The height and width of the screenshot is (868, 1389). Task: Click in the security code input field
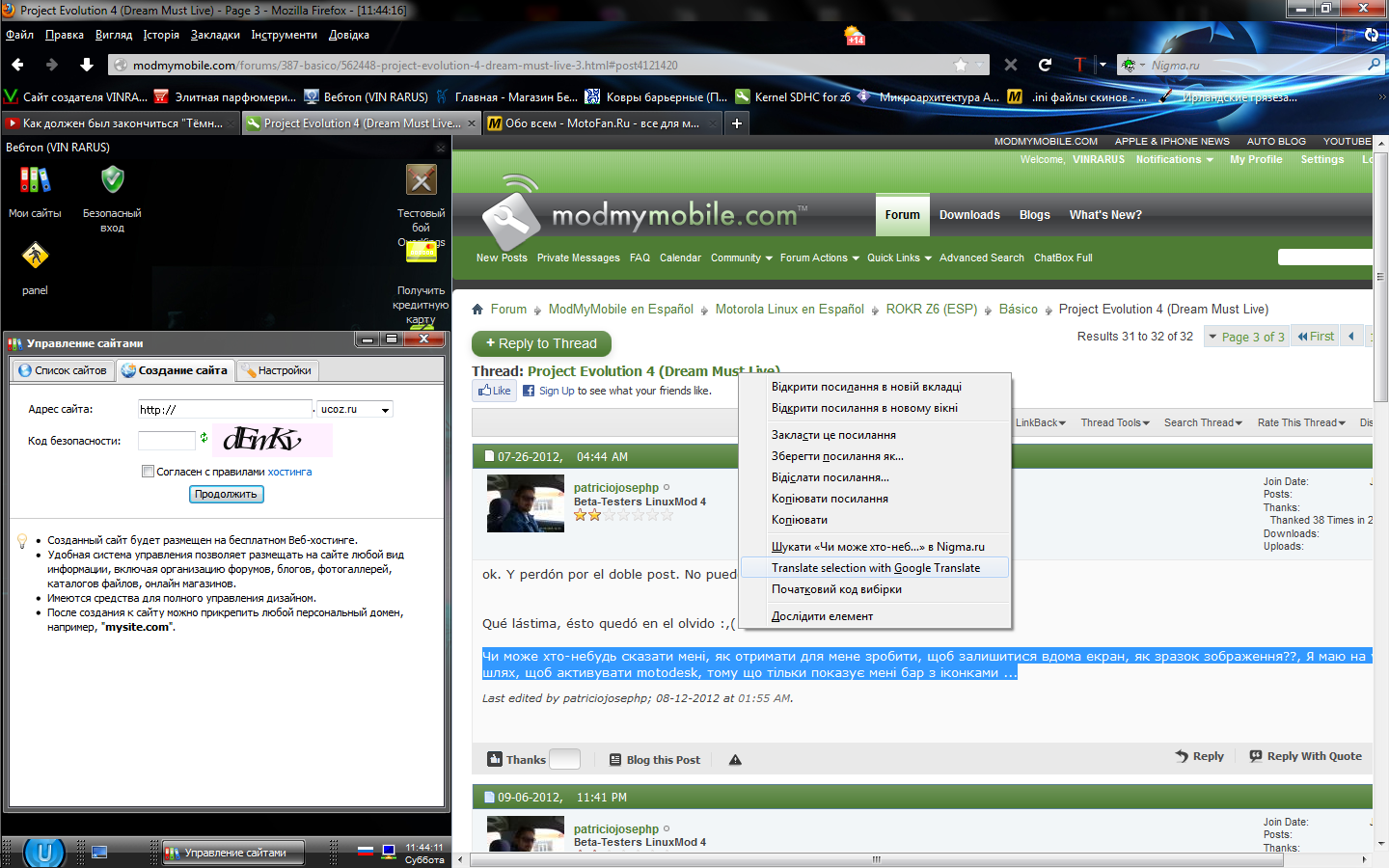click(167, 441)
